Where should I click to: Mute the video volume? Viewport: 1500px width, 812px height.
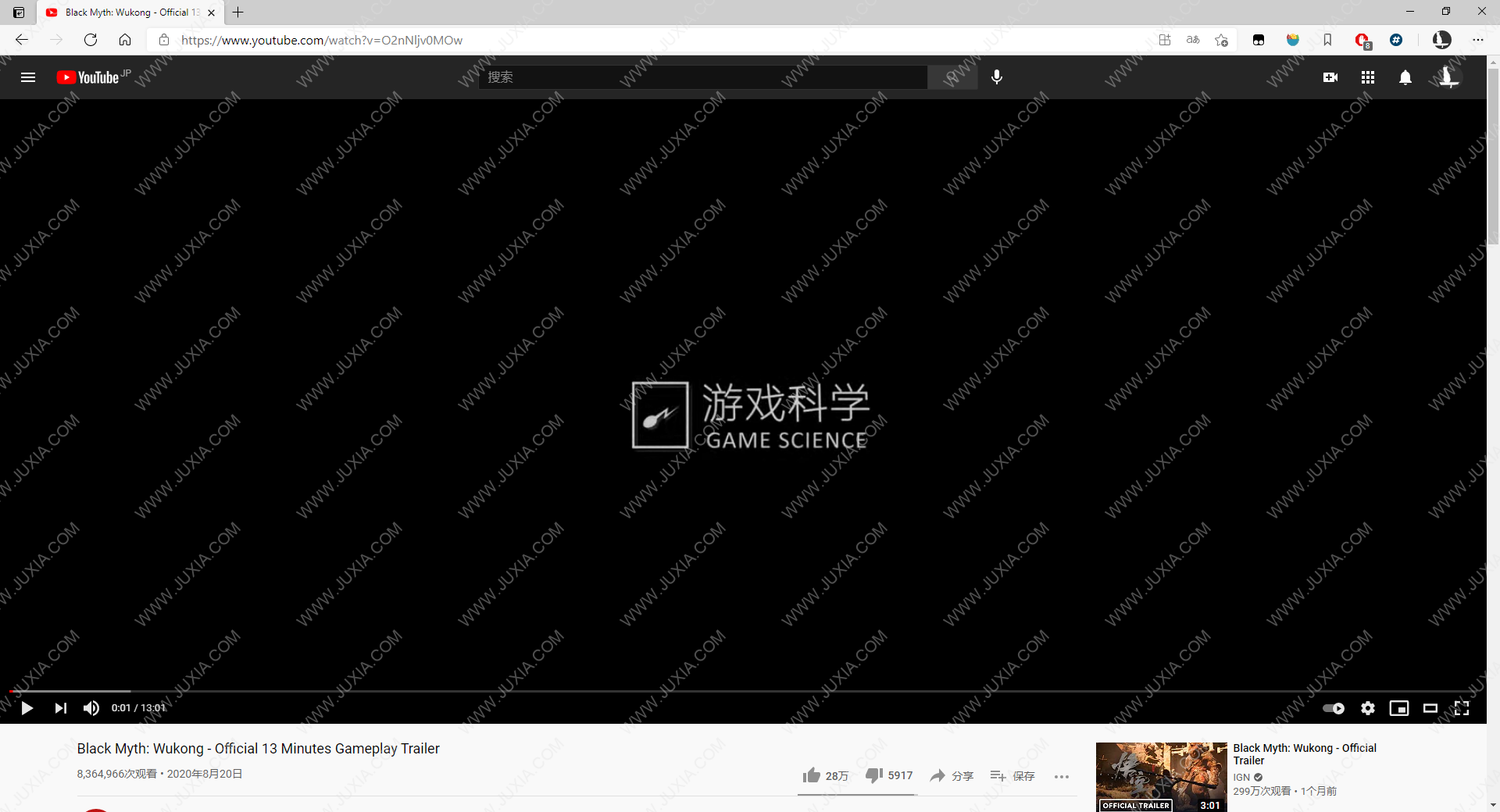coord(91,708)
